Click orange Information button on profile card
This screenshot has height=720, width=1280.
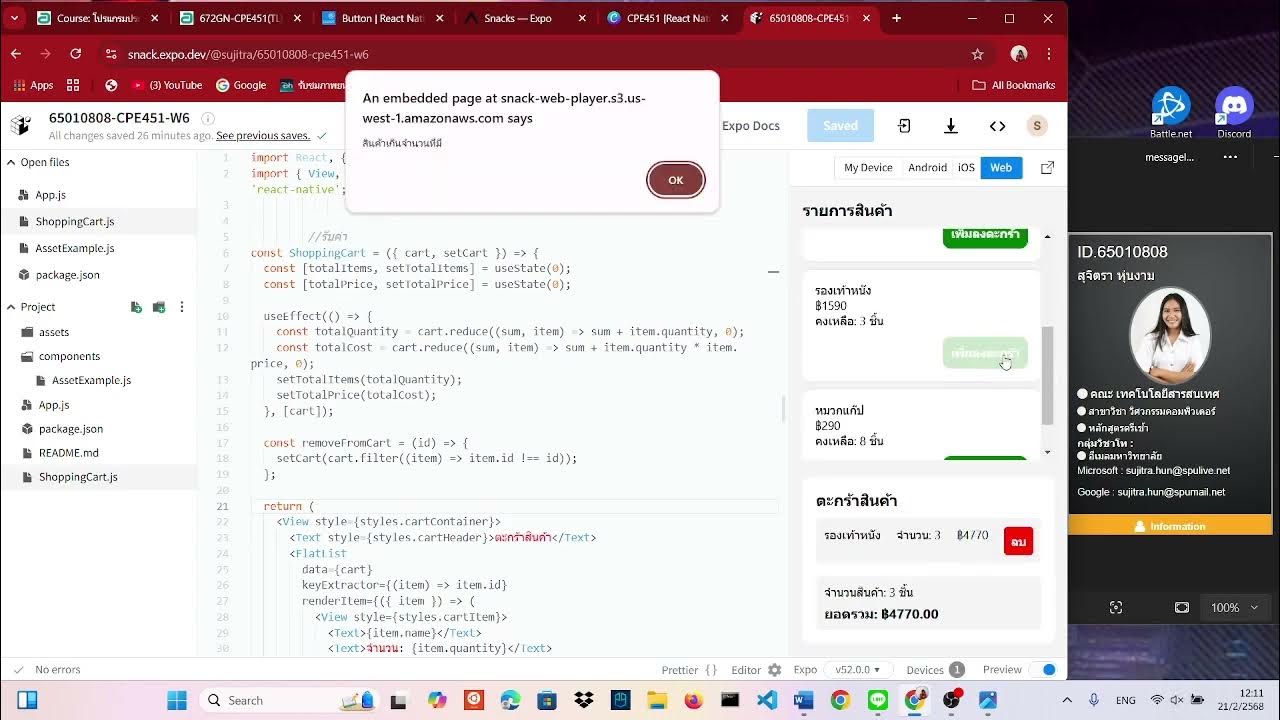point(1169,526)
